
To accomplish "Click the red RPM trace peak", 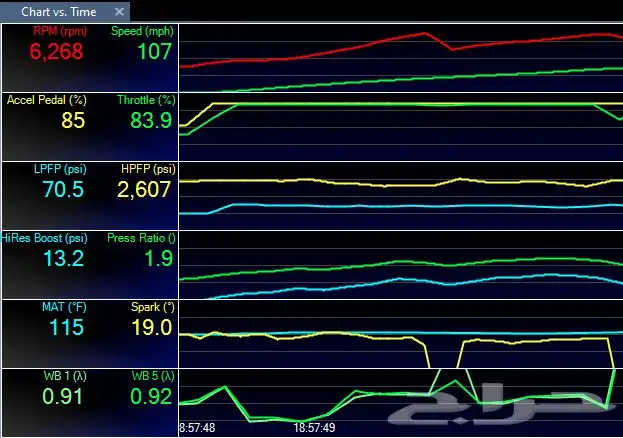I will coord(424,33).
